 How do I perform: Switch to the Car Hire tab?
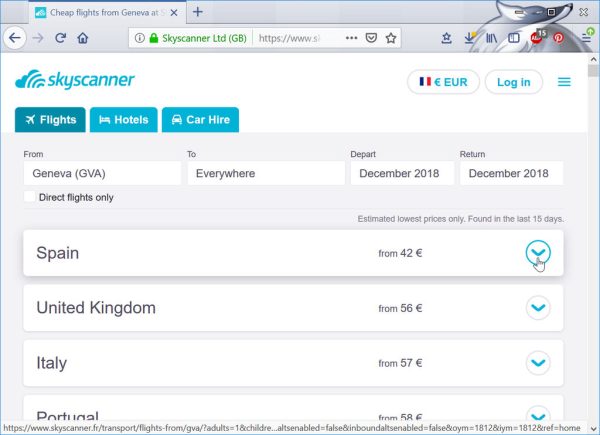tap(201, 120)
